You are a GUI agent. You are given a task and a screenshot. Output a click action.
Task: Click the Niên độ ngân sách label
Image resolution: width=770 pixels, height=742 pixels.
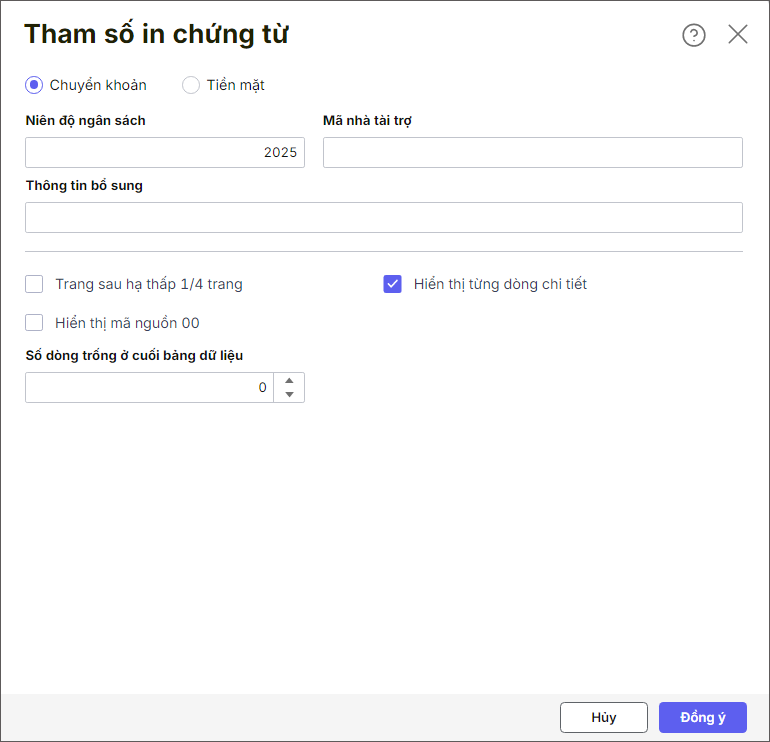tap(86, 120)
